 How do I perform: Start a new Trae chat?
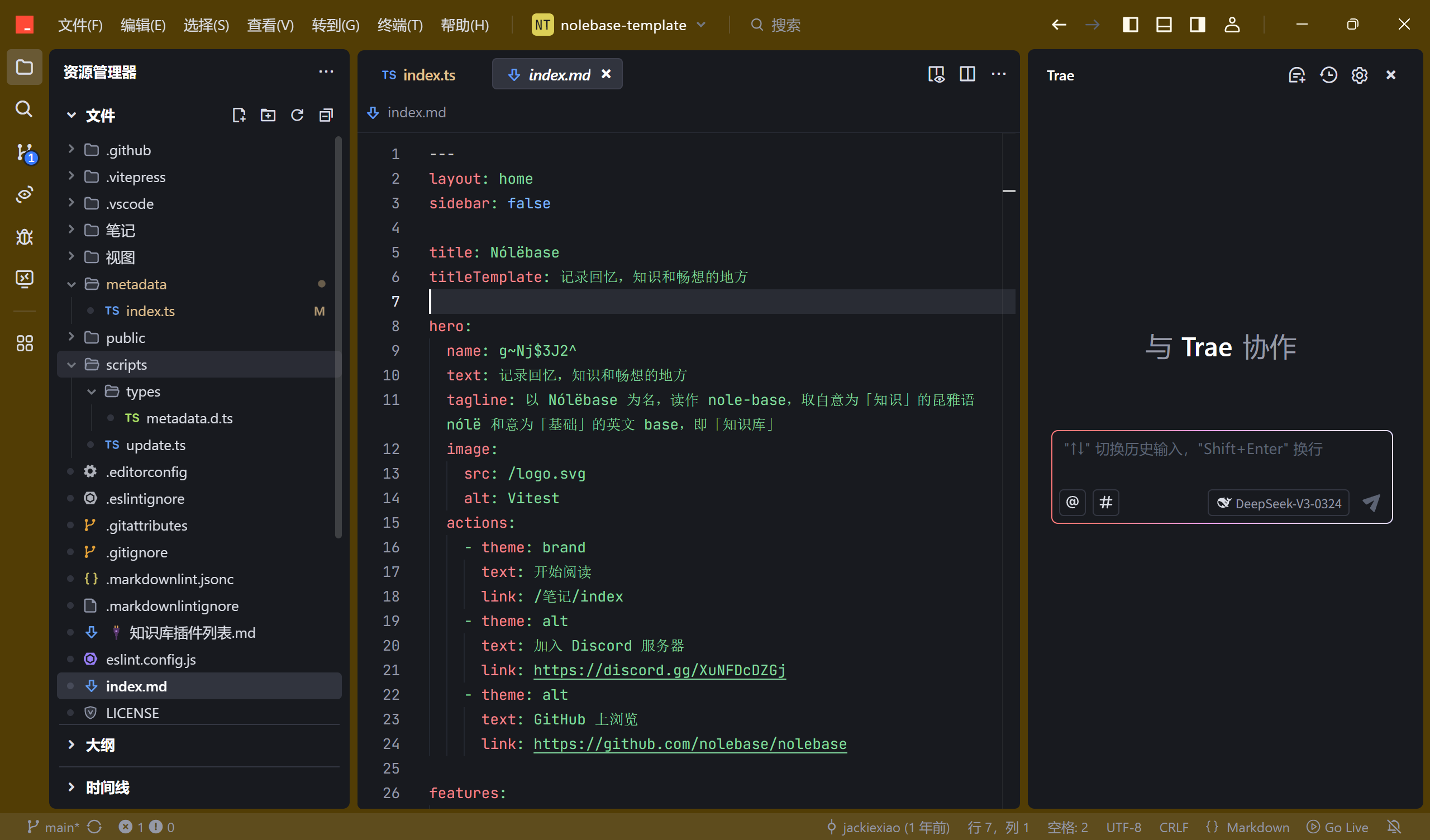tap(1297, 75)
